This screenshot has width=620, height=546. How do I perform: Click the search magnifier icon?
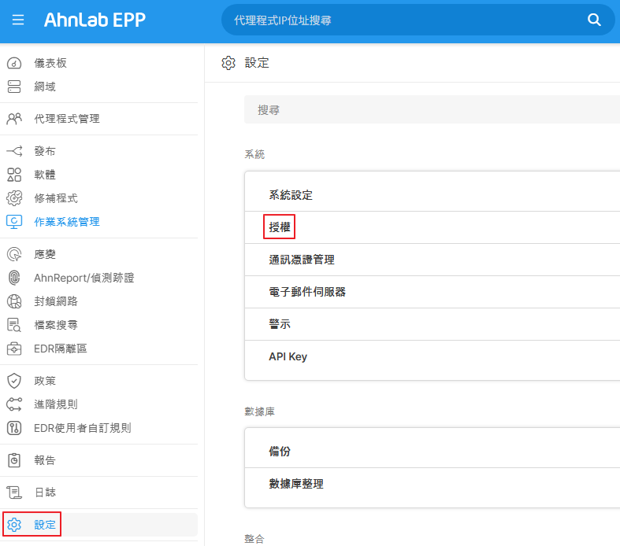coord(594,20)
